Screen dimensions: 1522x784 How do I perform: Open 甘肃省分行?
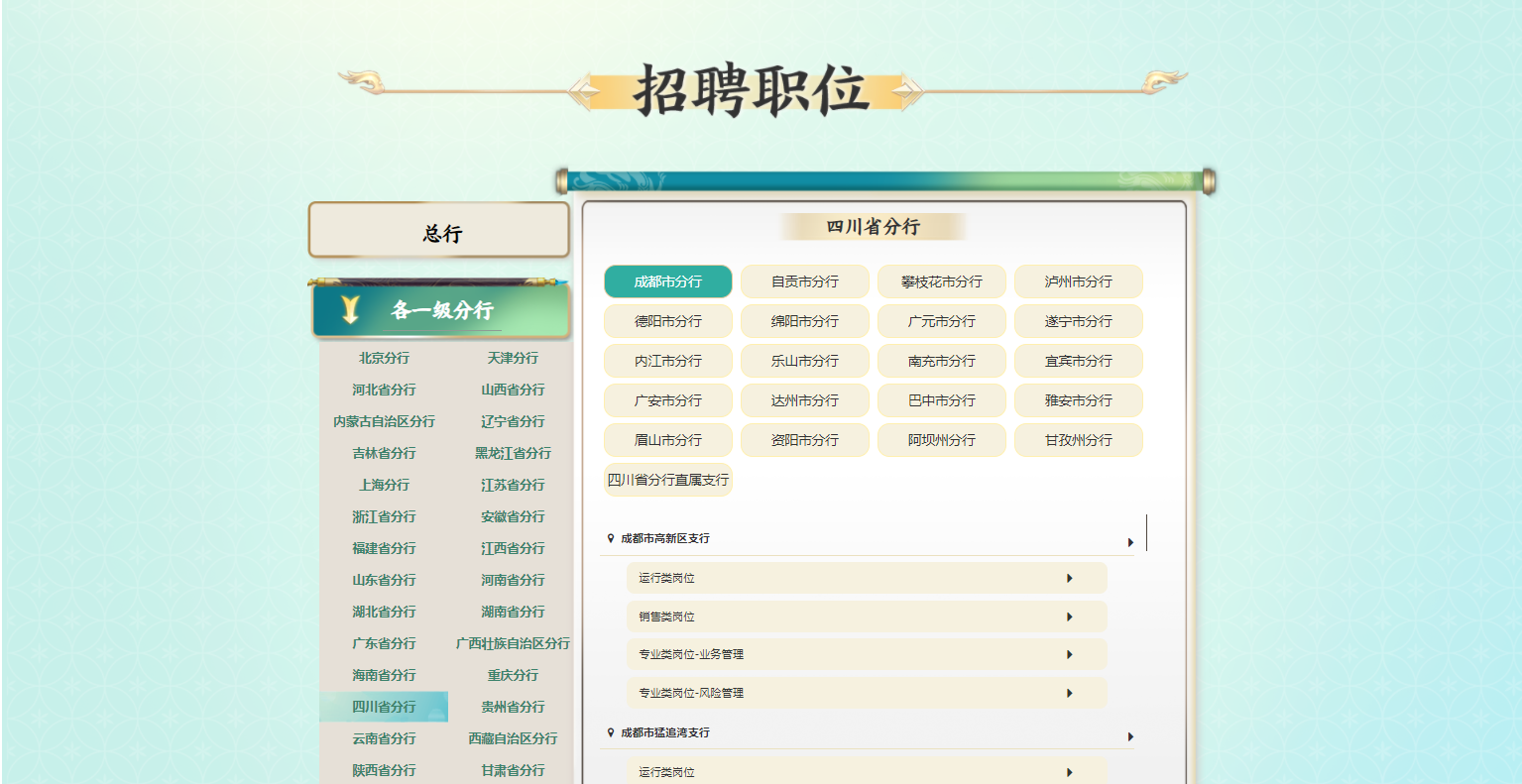tap(513, 770)
